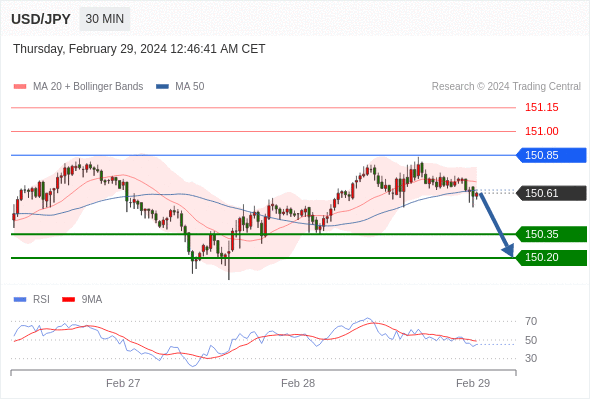The height and width of the screenshot is (400, 590).
Task: Click the Feb 28 date axis label
Action: pos(298,383)
